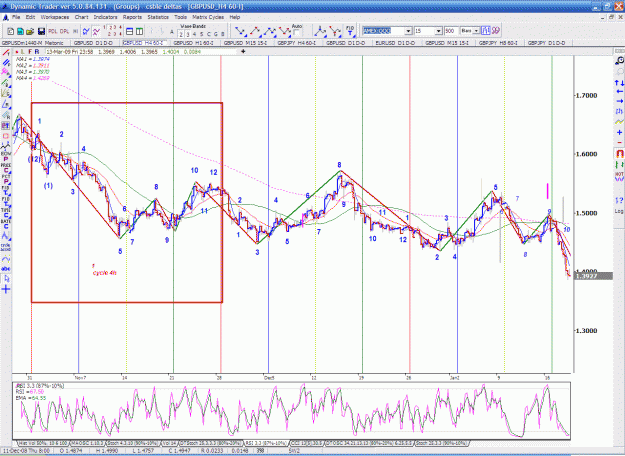
Task: Expand the period value 15 dropdown
Action: (438, 31)
